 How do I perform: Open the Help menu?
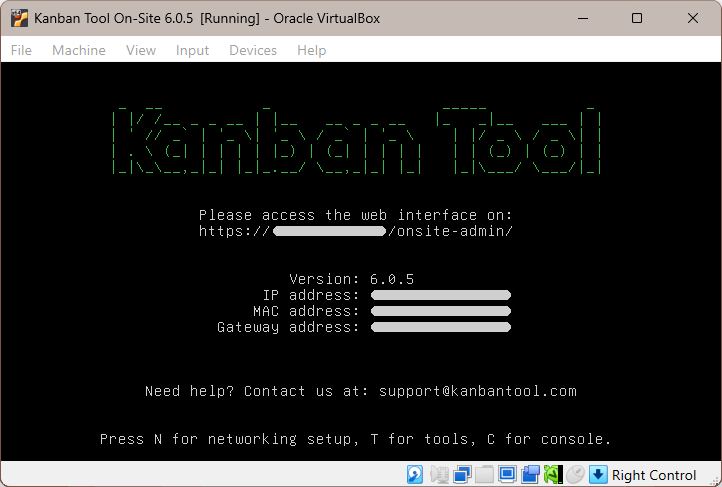tap(312, 50)
